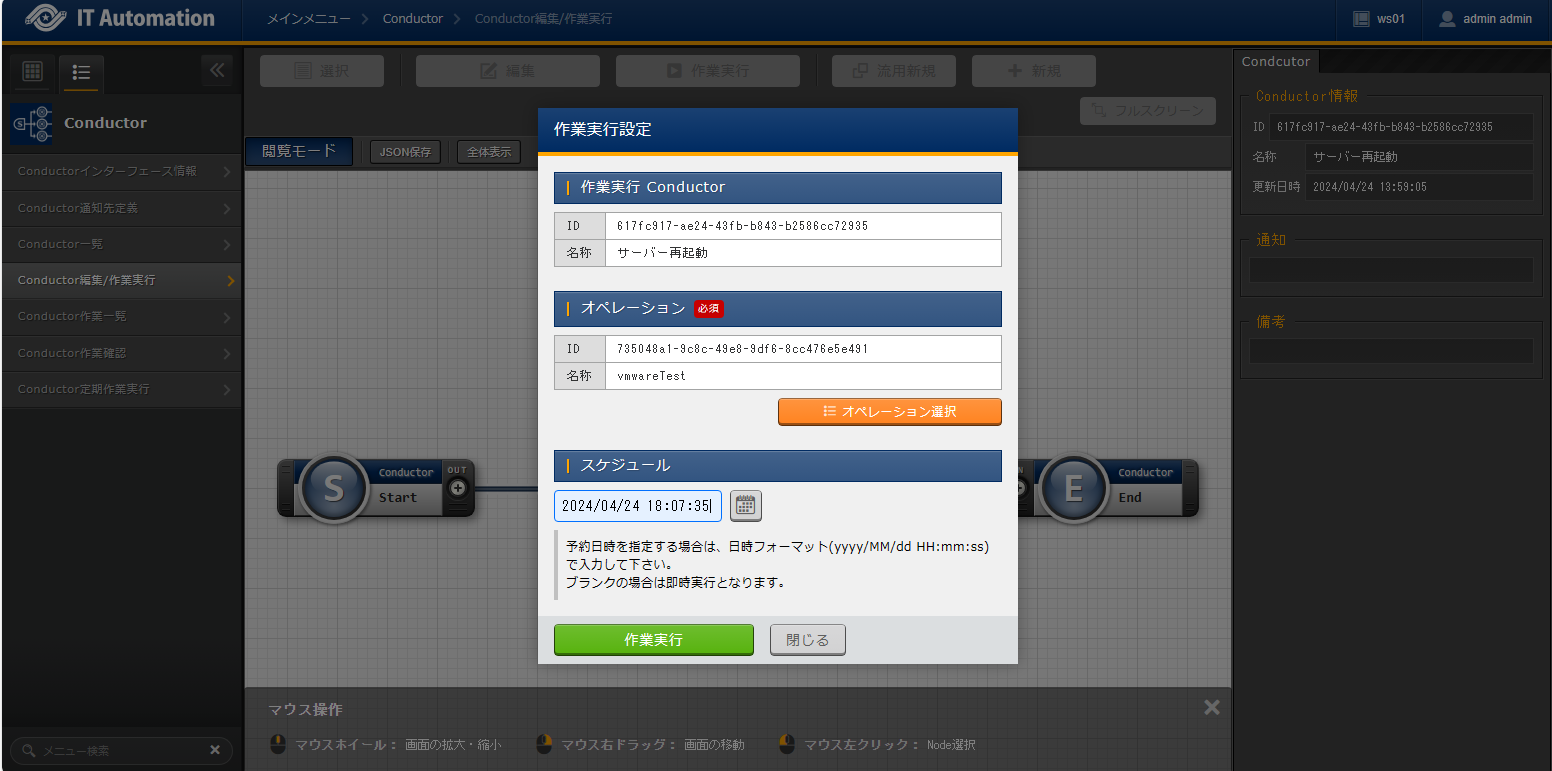
Task: Close the mouse operation help panel
Action: pos(1211,708)
